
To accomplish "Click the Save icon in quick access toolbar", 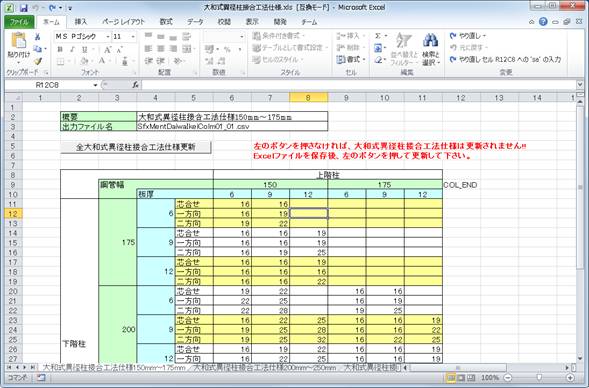I will 24,8.
